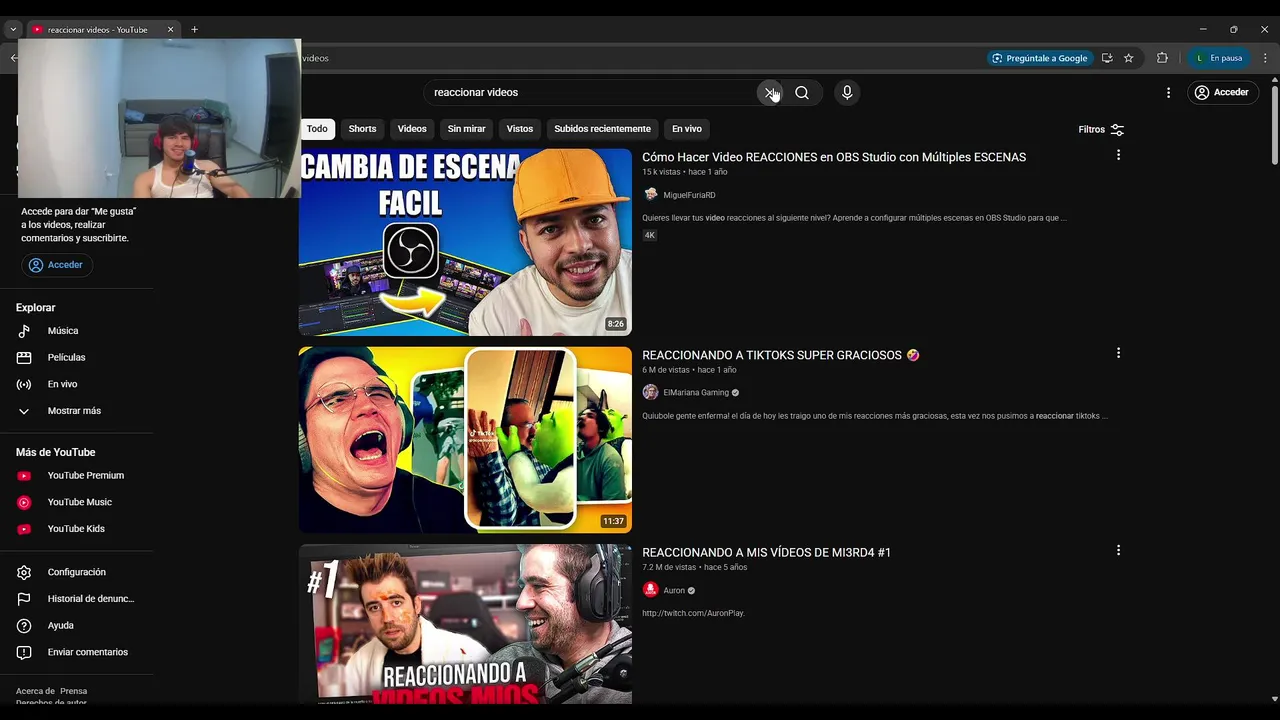Select the Videos filter chip

412,129
